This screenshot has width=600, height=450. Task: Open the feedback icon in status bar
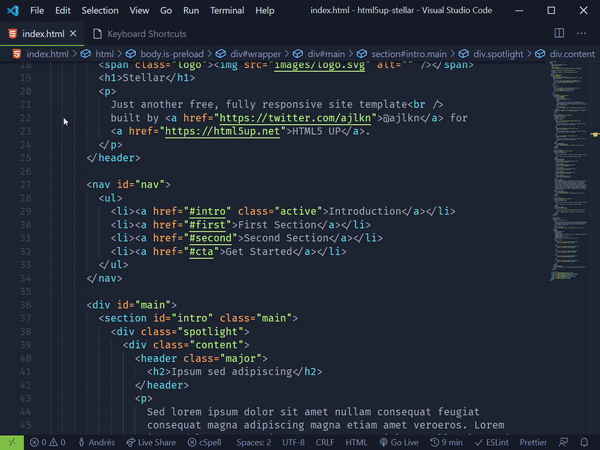[x=563, y=442]
